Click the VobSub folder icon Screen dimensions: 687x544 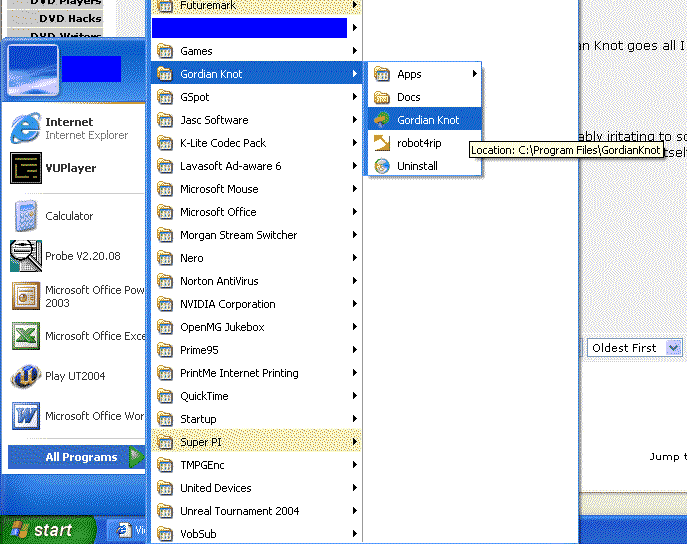(x=165, y=534)
